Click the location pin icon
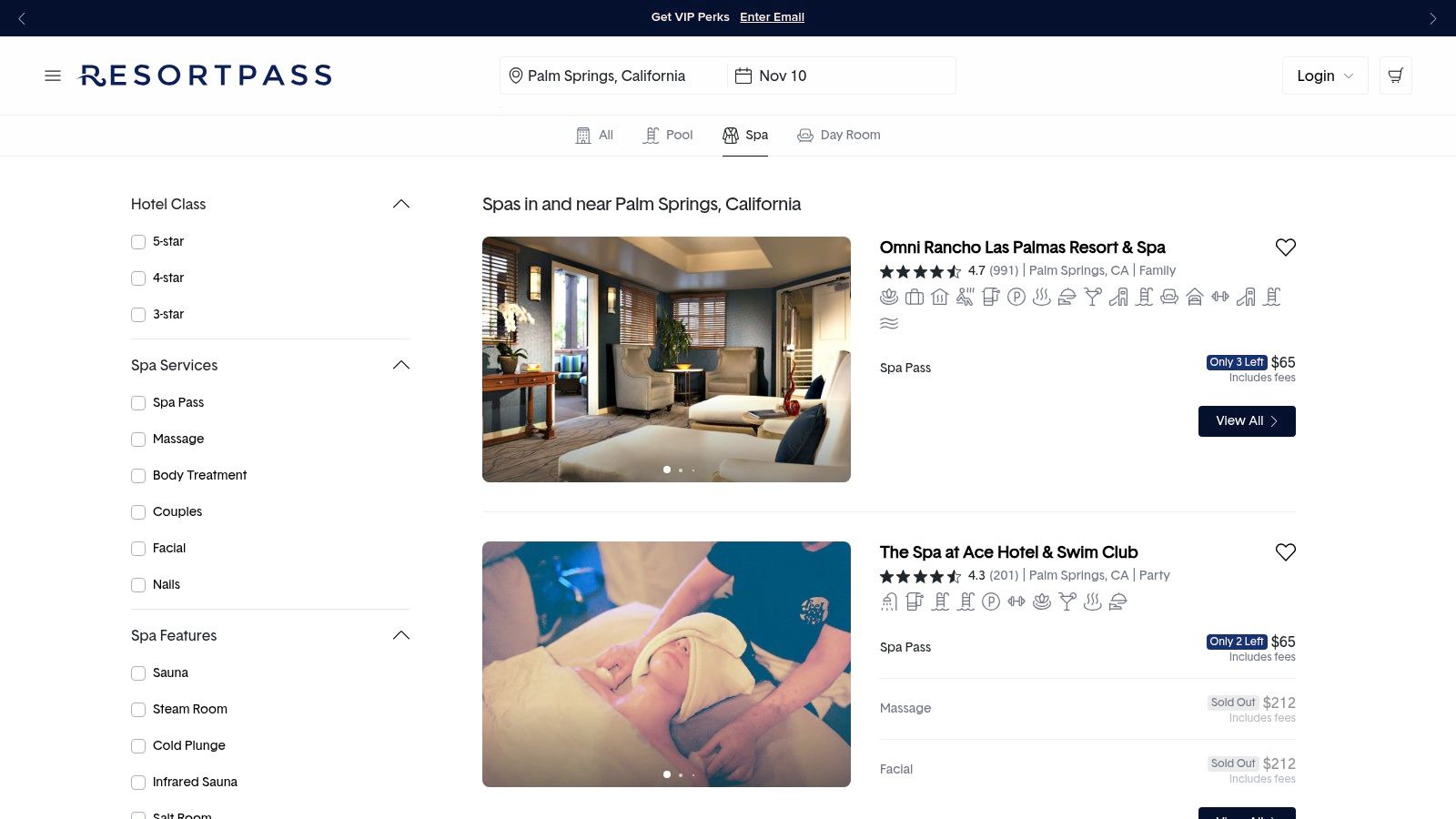The image size is (1456, 819). point(515,76)
